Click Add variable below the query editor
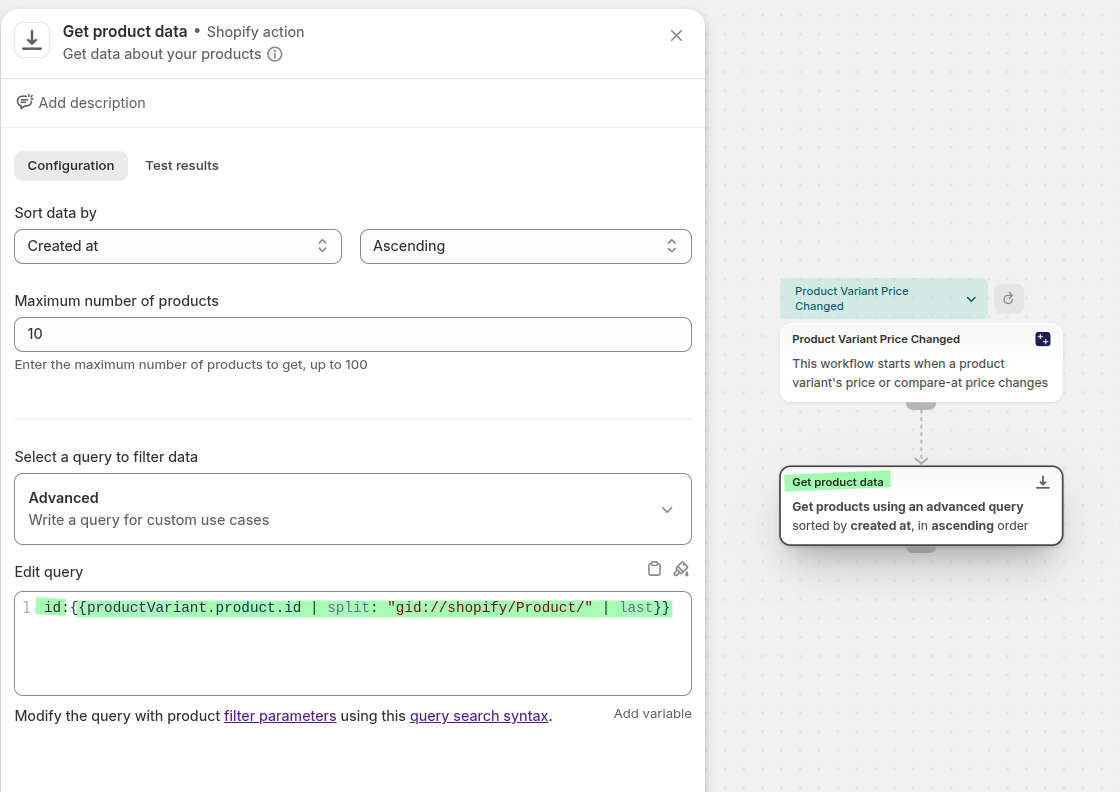The width and height of the screenshot is (1120, 792). click(x=652, y=714)
